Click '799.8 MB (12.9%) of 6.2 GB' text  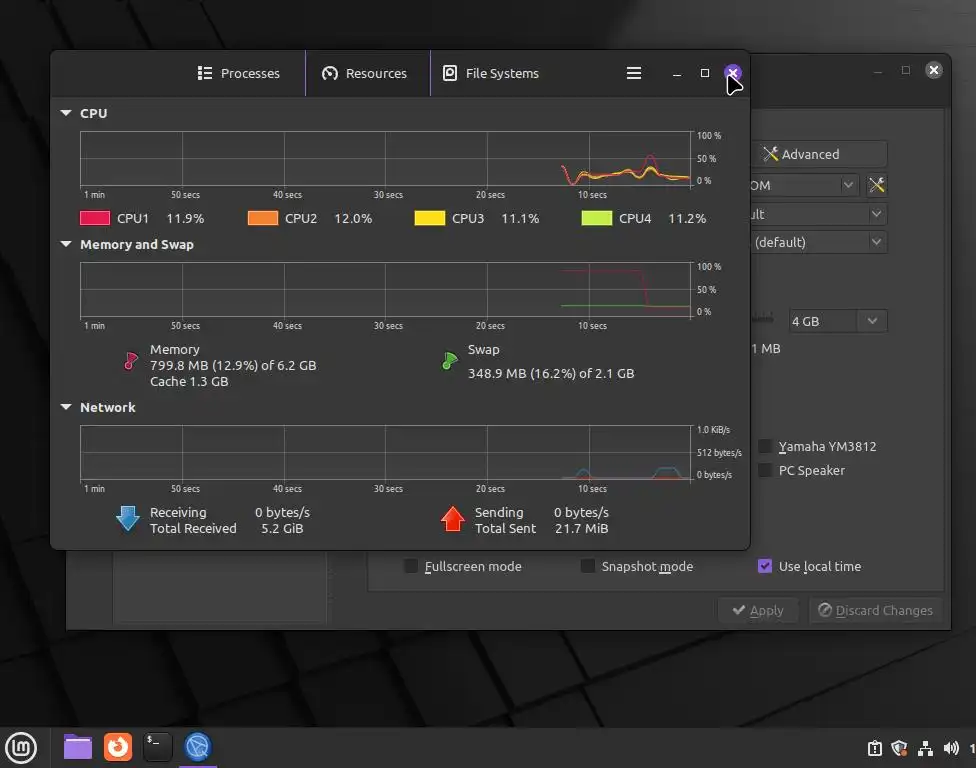pyautogui.click(x=233, y=365)
